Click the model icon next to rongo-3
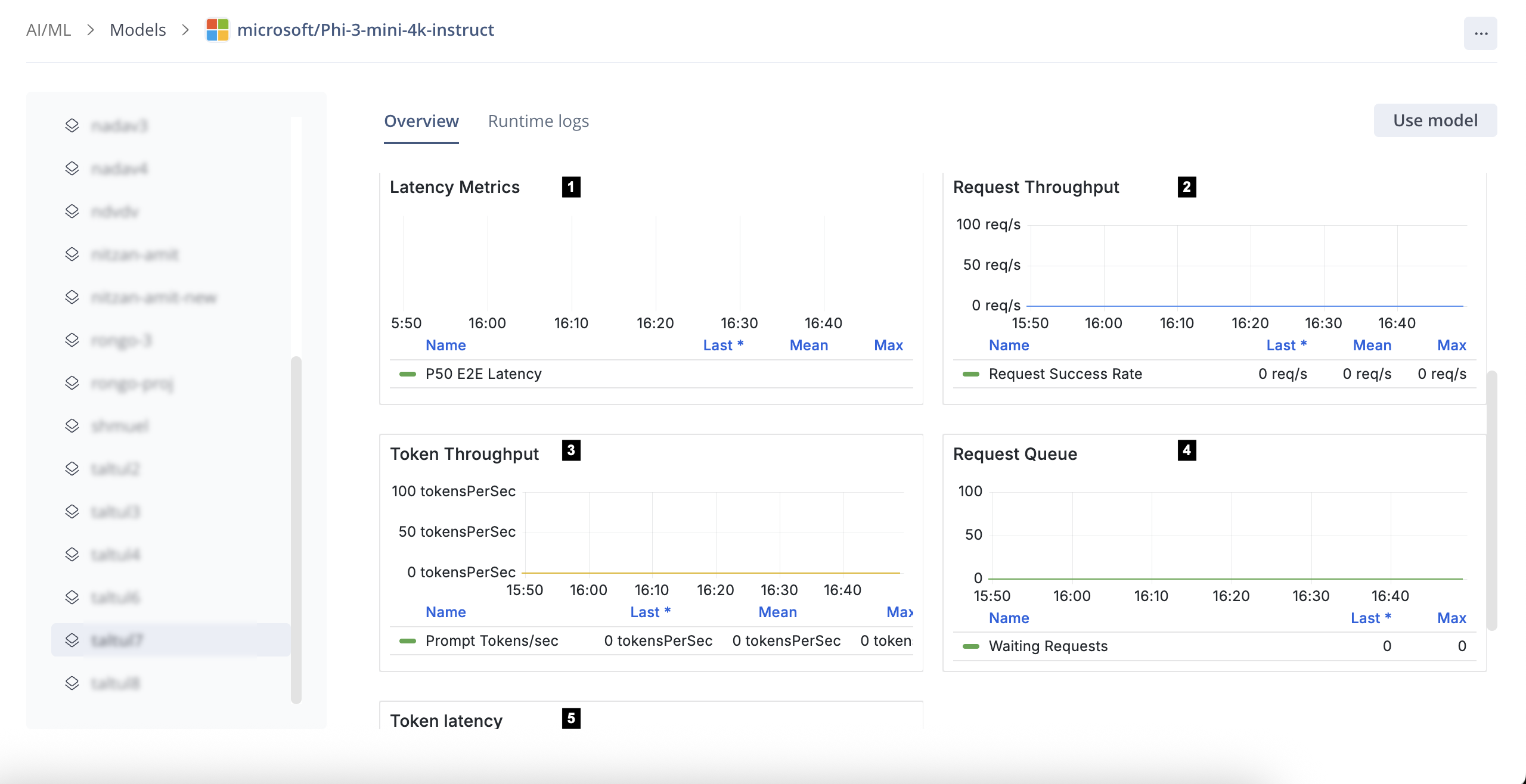The image size is (1526, 784). 72,340
